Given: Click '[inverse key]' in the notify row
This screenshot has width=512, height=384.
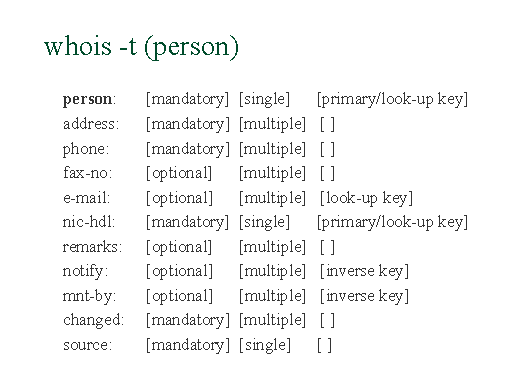Looking at the screenshot, I should (364, 271).
